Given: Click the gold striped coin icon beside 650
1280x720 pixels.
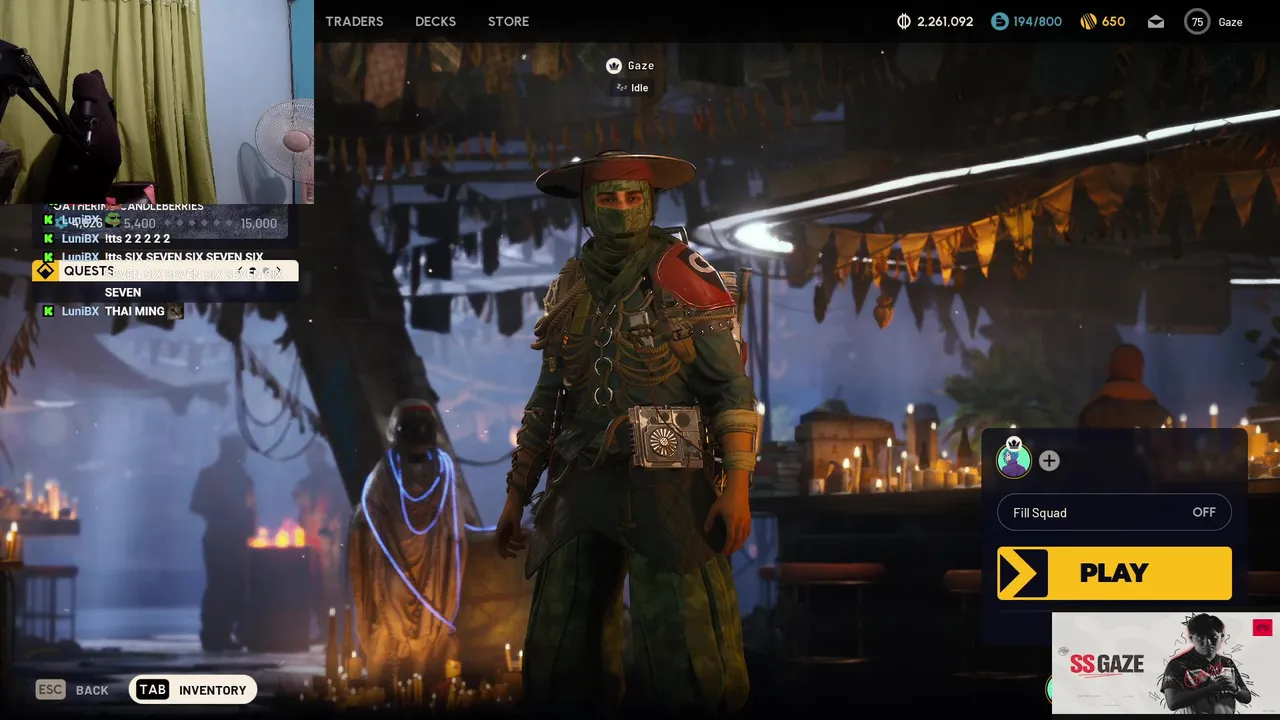Looking at the screenshot, I should [1089, 21].
